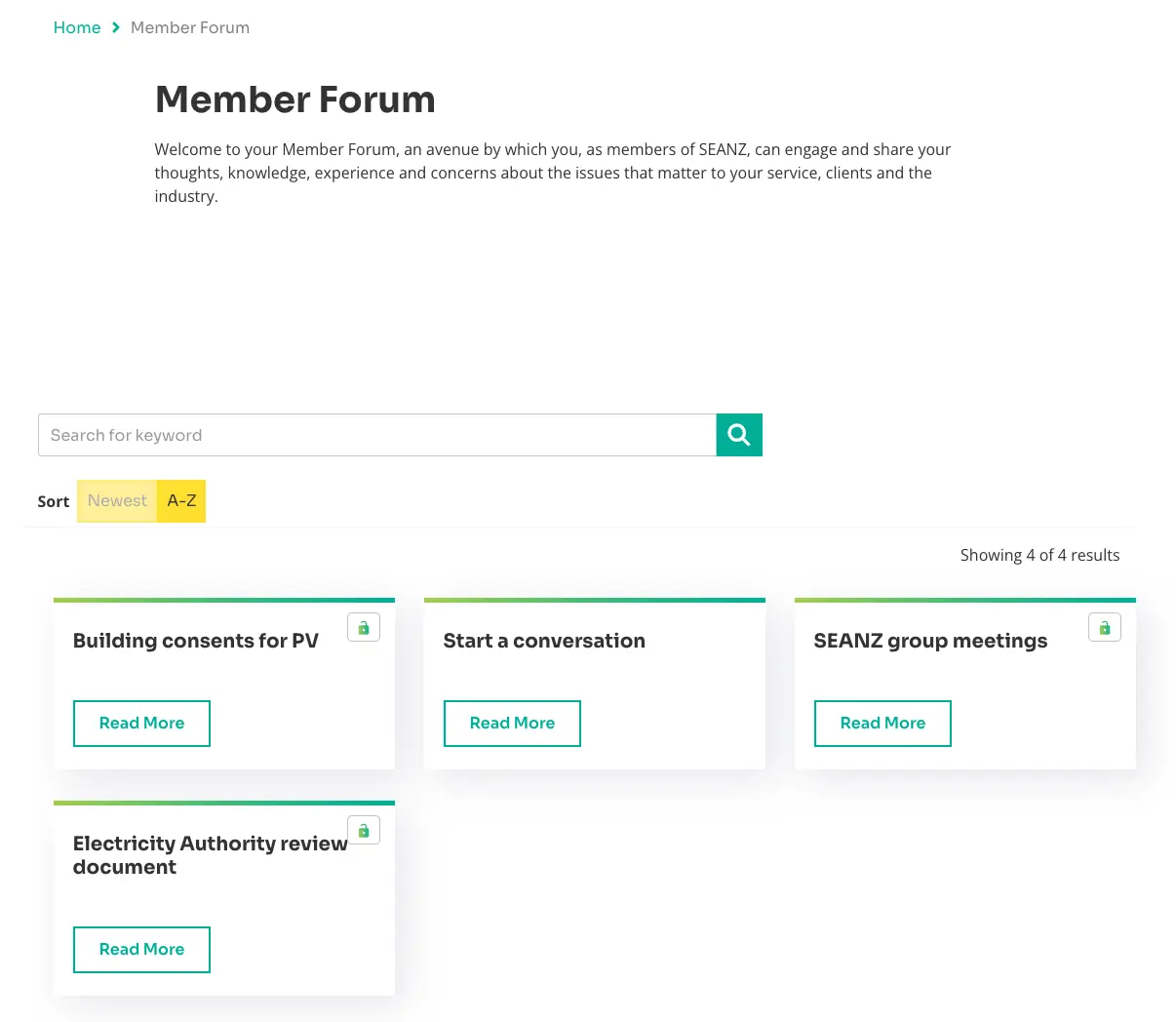This screenshot has height=1022, width=1176.
Task: Open the SEANZ group meetings title
Action: click(x=930, y=641)
